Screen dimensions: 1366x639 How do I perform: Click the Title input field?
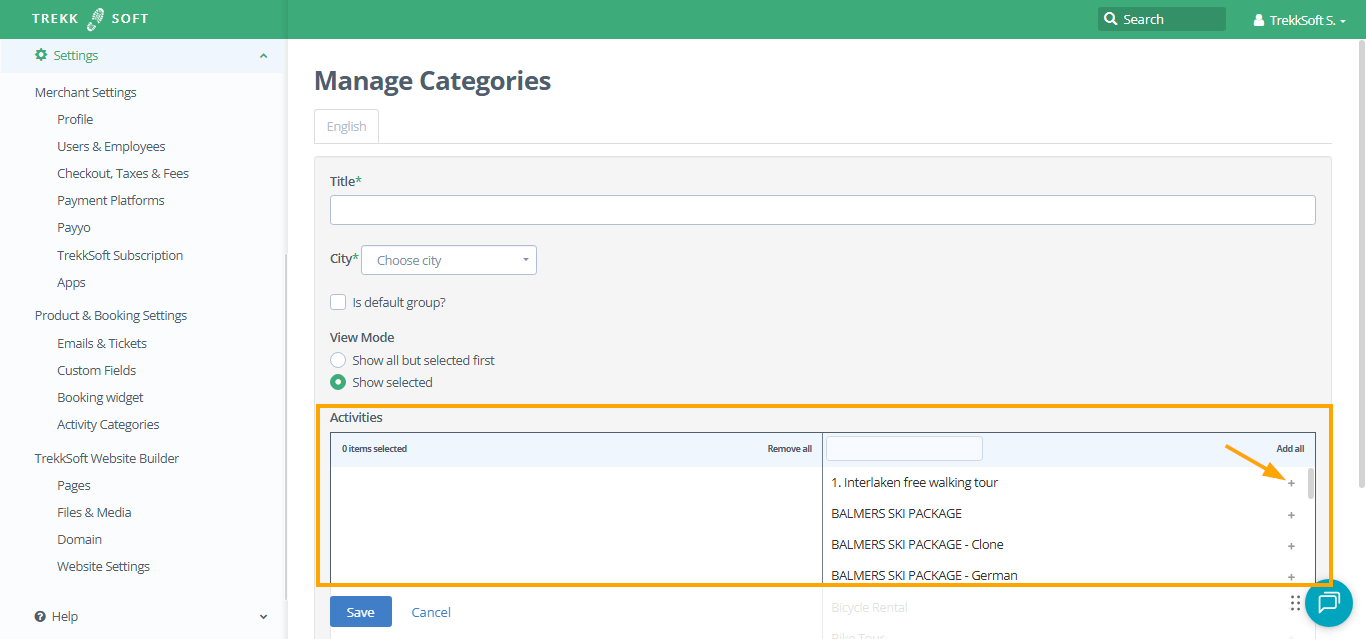click(x=822, y=210)
